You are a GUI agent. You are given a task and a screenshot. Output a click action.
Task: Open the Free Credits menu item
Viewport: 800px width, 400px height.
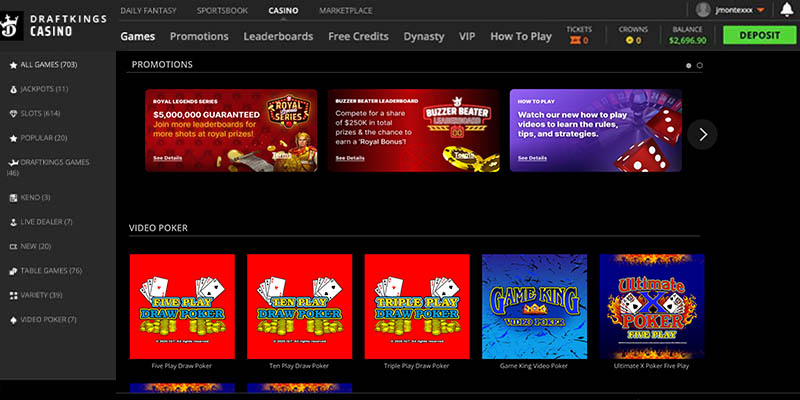pyautogui.click(x=358, y=36)
